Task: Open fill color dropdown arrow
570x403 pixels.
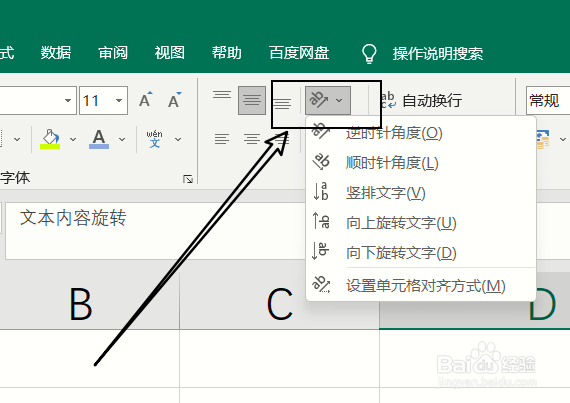Action: point(73,139)
